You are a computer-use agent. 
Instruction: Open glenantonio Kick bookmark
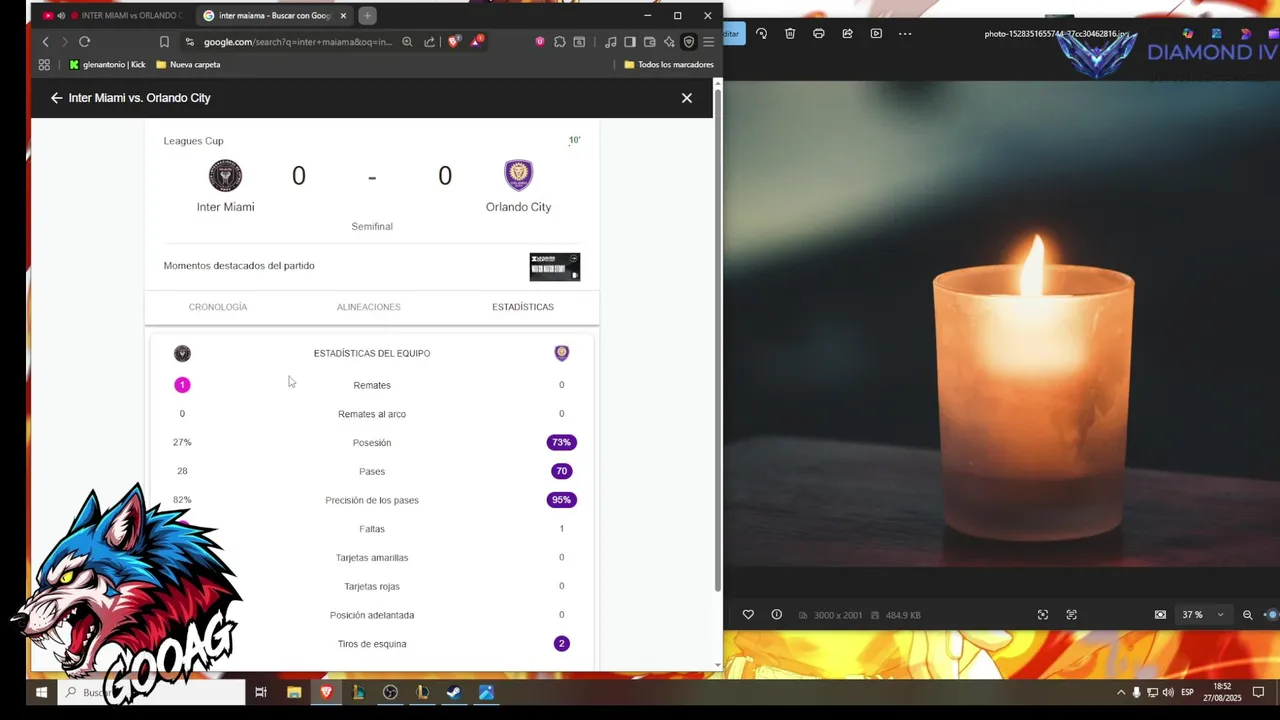click(x=107, y=65)
